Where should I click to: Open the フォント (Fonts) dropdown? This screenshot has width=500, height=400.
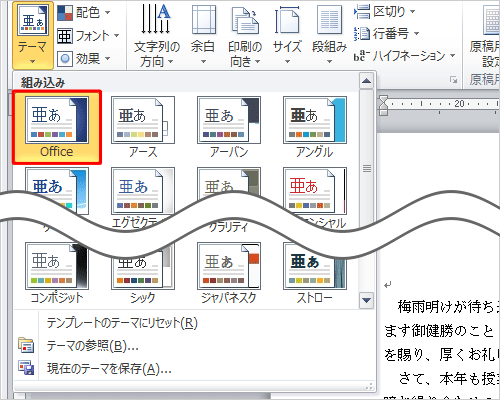pos(88,36)
